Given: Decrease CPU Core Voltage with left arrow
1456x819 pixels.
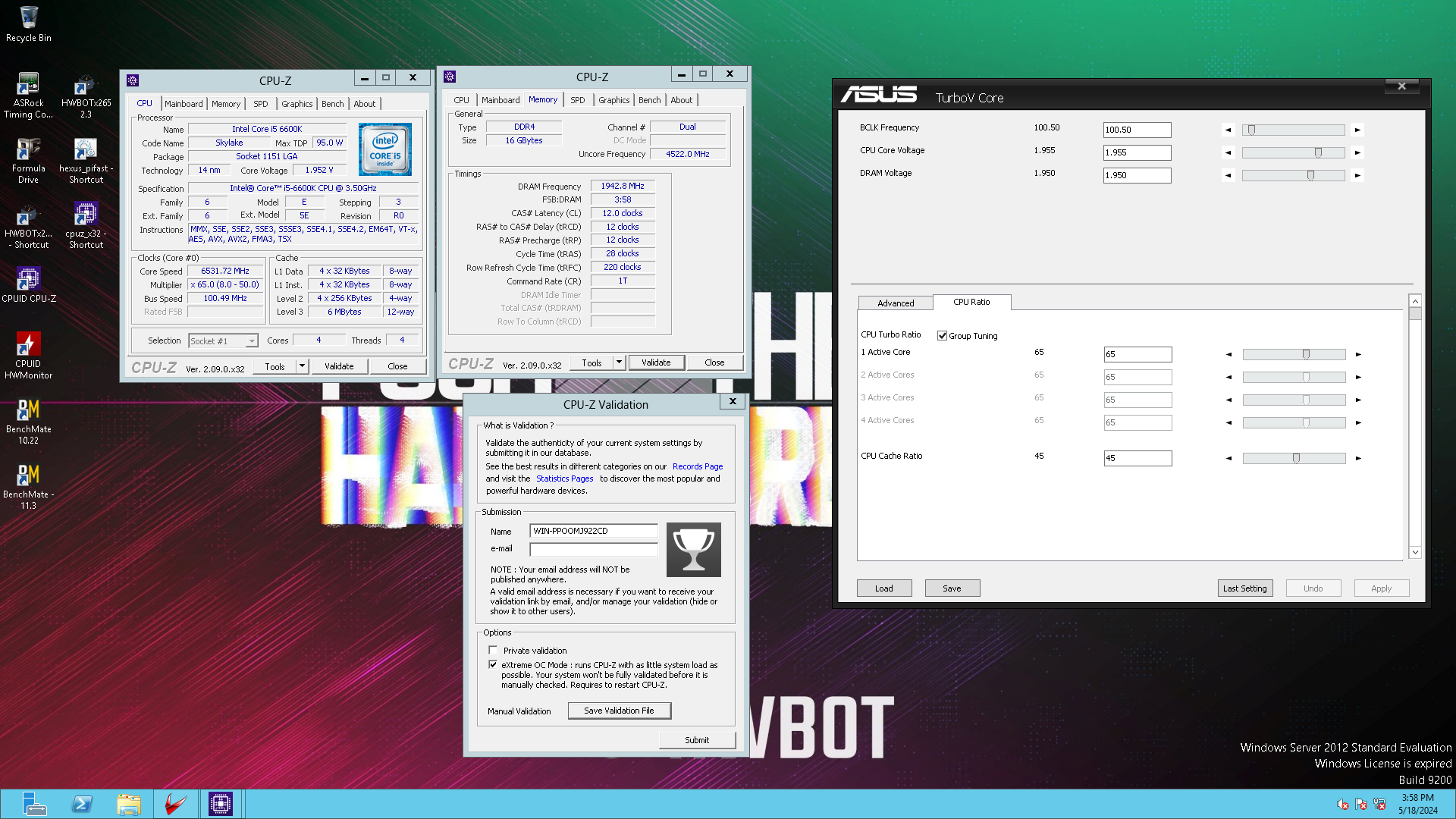Looking at the screenshot, I should [1228, 152].
